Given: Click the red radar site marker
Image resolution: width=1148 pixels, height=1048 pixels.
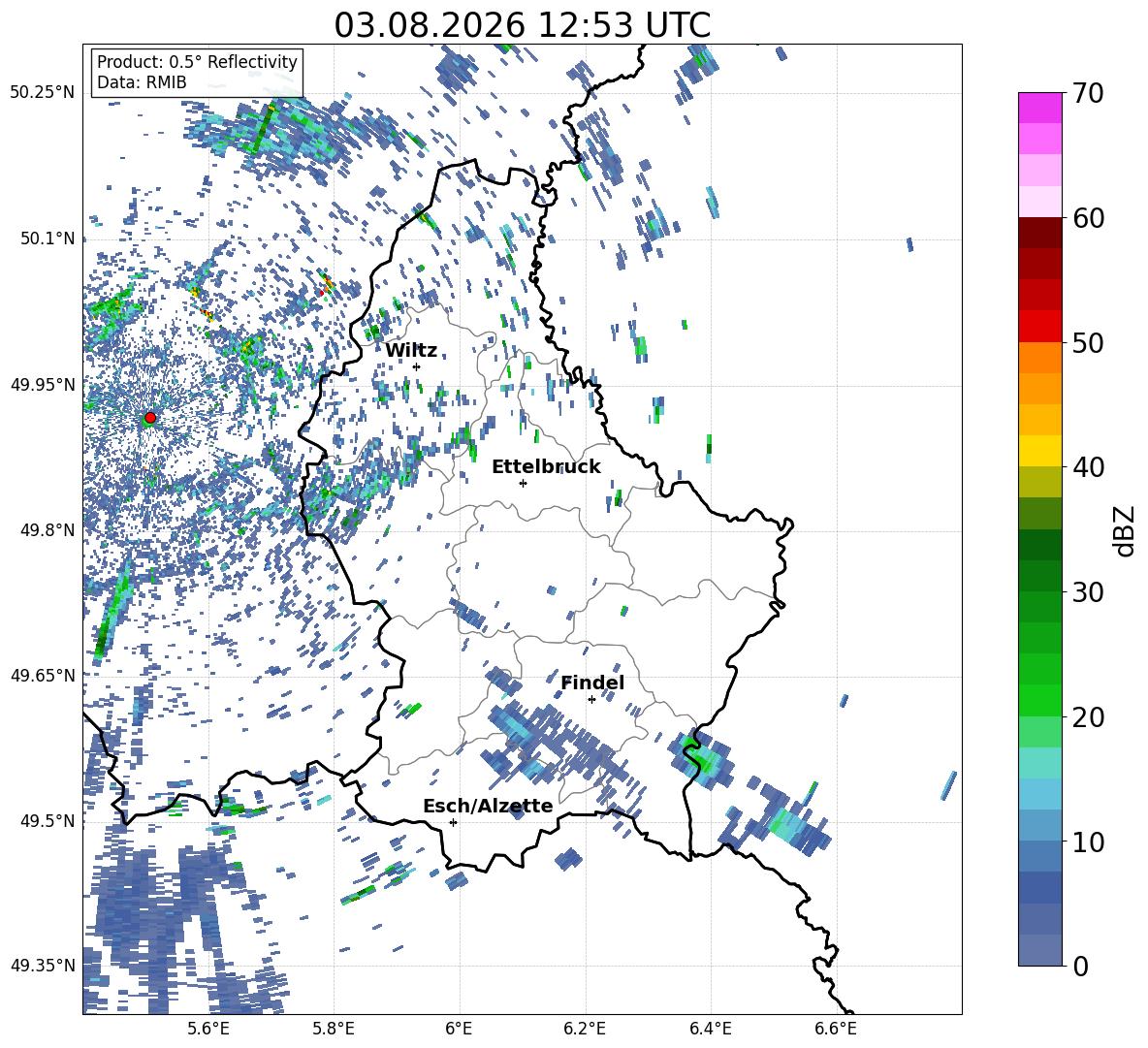Looking at the screenshot, I should coord(150,418).
